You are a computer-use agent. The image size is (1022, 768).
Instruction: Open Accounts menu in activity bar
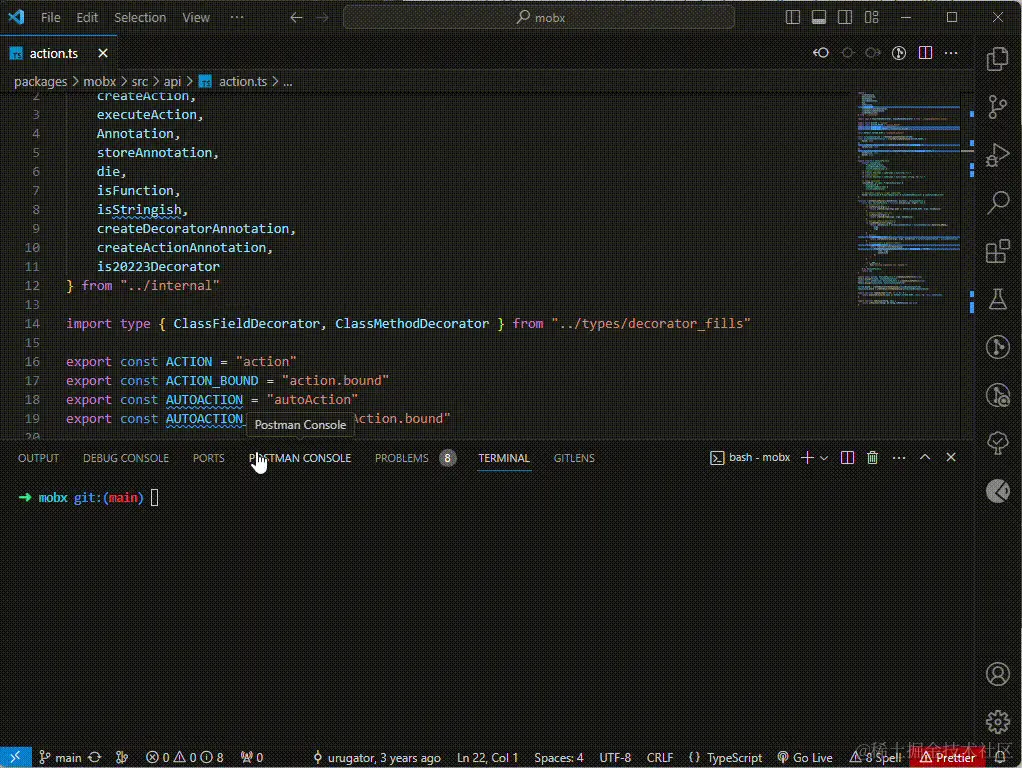point(997,674)
